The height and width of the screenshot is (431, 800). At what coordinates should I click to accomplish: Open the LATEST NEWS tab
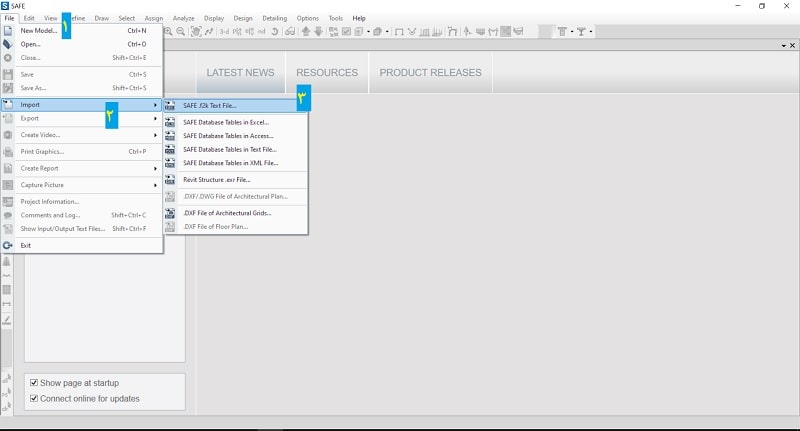click(x=240, y=73)
